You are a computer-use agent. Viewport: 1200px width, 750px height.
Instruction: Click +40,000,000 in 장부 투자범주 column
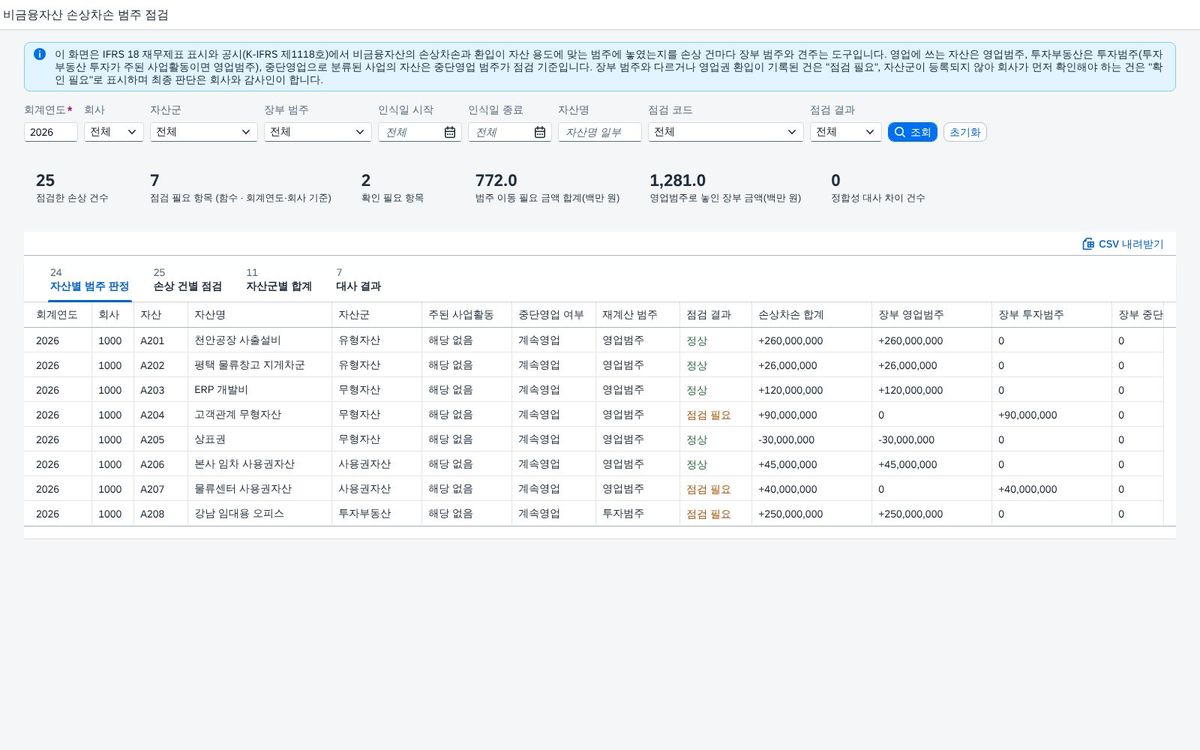tap(1027, 489)
